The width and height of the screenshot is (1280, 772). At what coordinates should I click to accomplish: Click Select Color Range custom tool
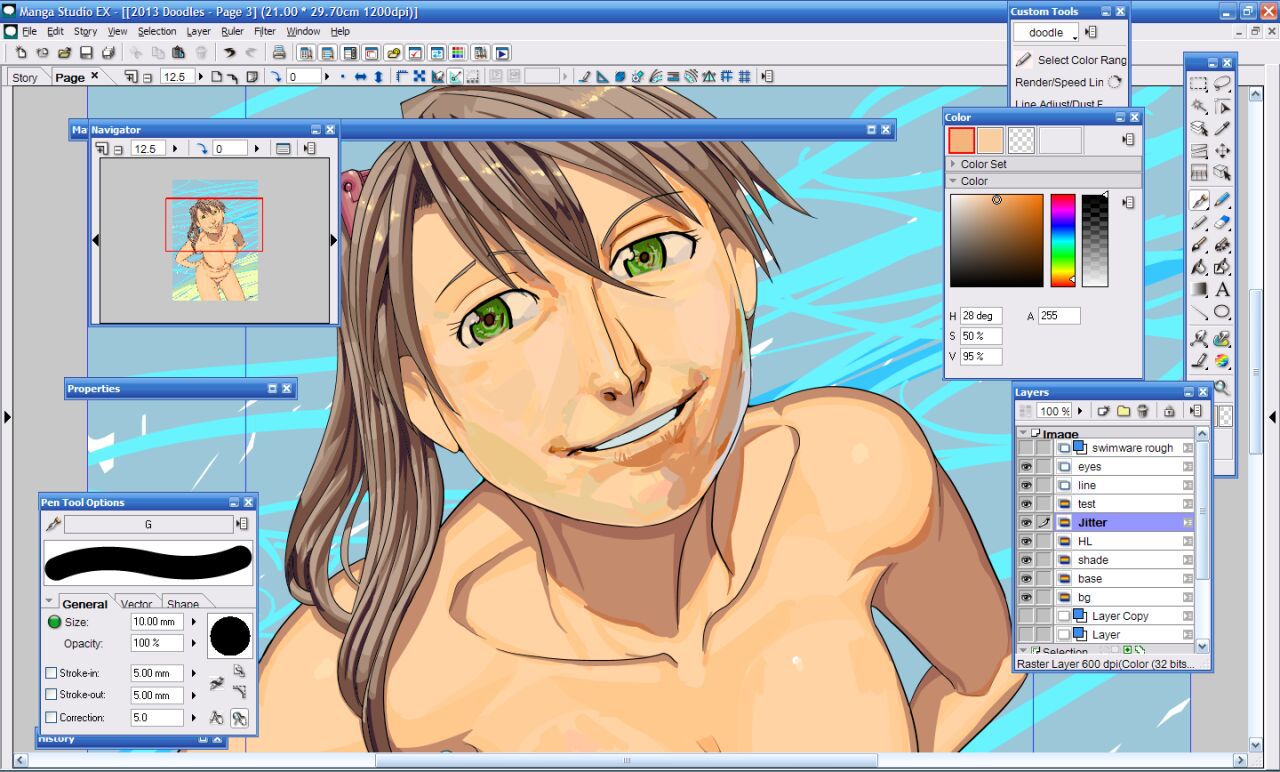coord(1070,60)
